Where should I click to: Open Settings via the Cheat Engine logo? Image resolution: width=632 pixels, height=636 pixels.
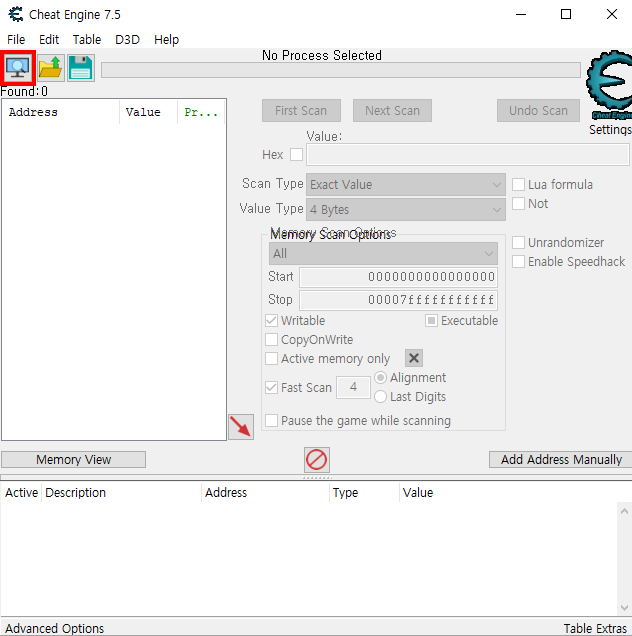tap(610, 85)
